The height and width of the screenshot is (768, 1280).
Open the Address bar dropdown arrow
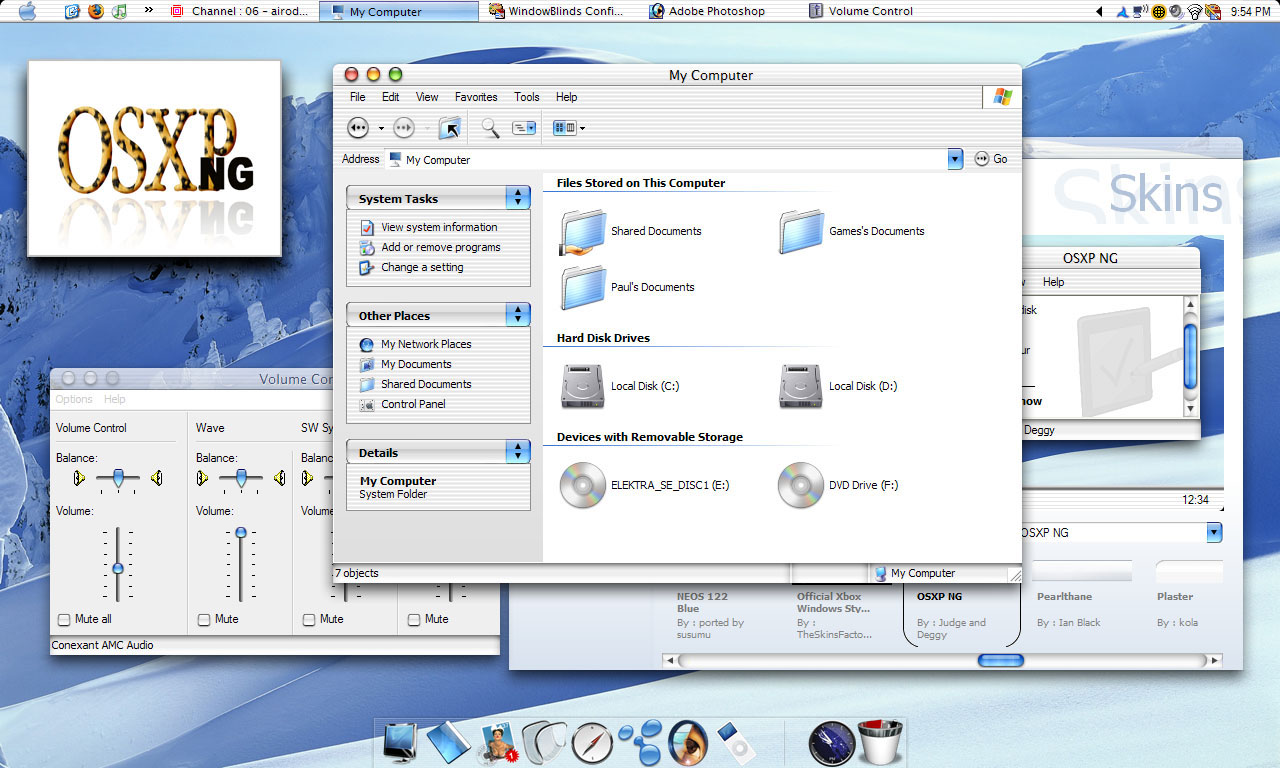(955, 159)
